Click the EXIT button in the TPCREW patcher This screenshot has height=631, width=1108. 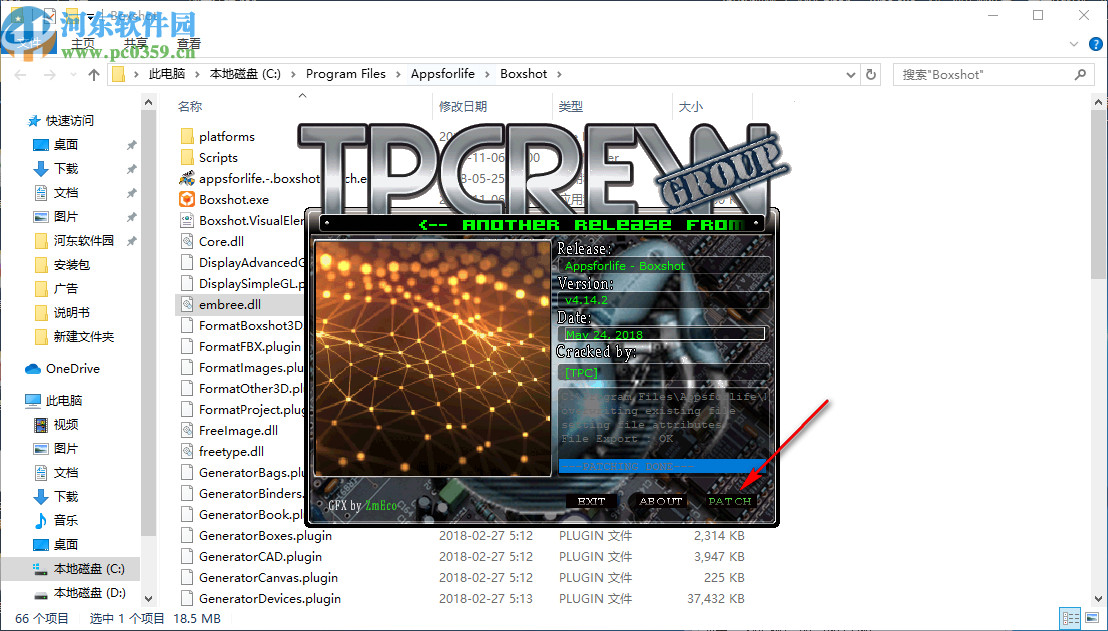point(591,501)
